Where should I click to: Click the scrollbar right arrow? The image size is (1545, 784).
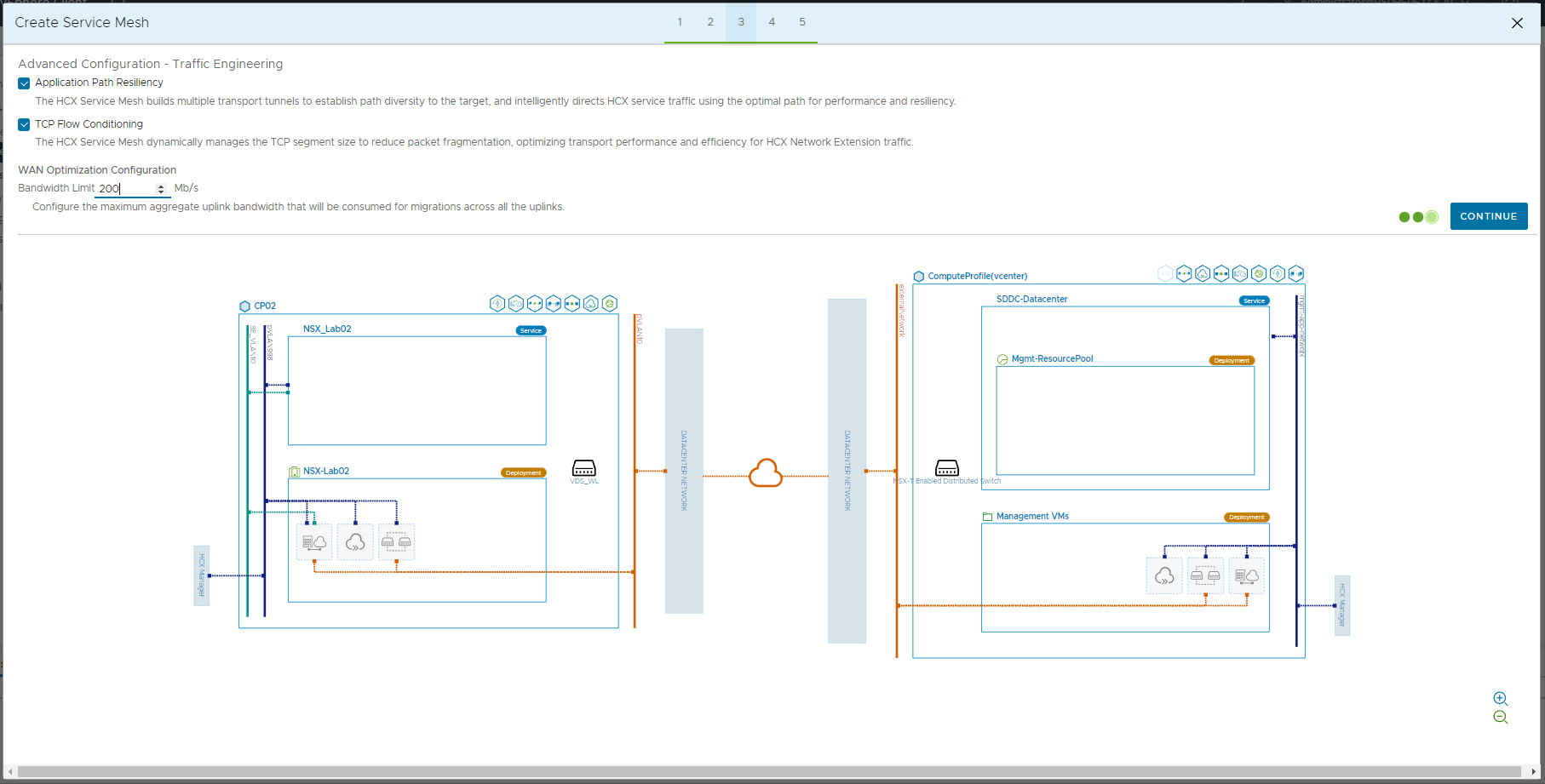(1534, 772)
